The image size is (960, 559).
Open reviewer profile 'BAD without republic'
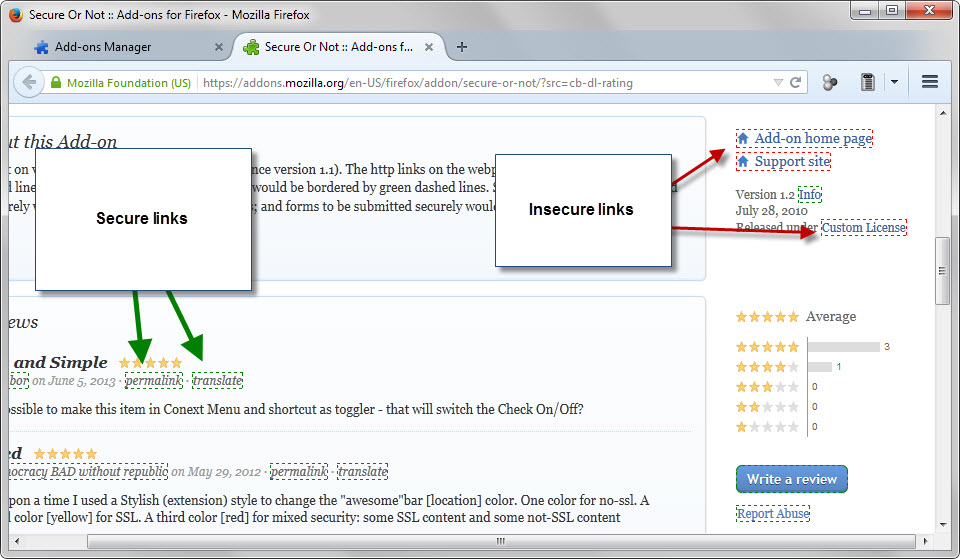[x=89, y=471]
